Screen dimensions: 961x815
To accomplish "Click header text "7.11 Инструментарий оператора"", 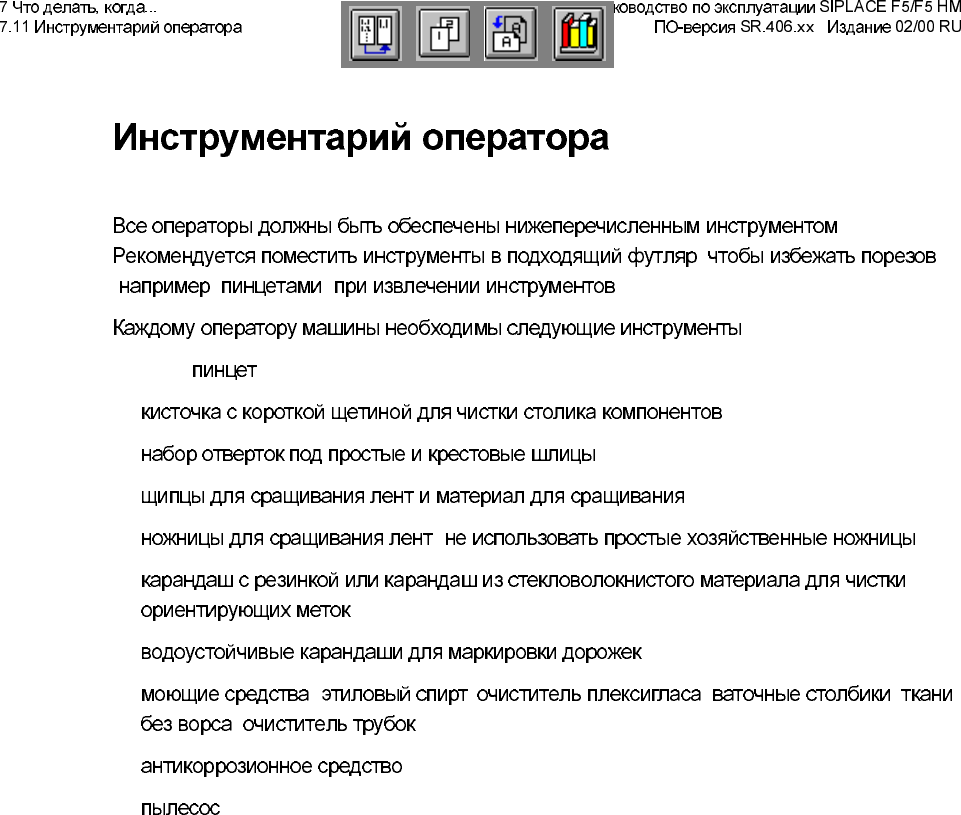I will [121, 28].
